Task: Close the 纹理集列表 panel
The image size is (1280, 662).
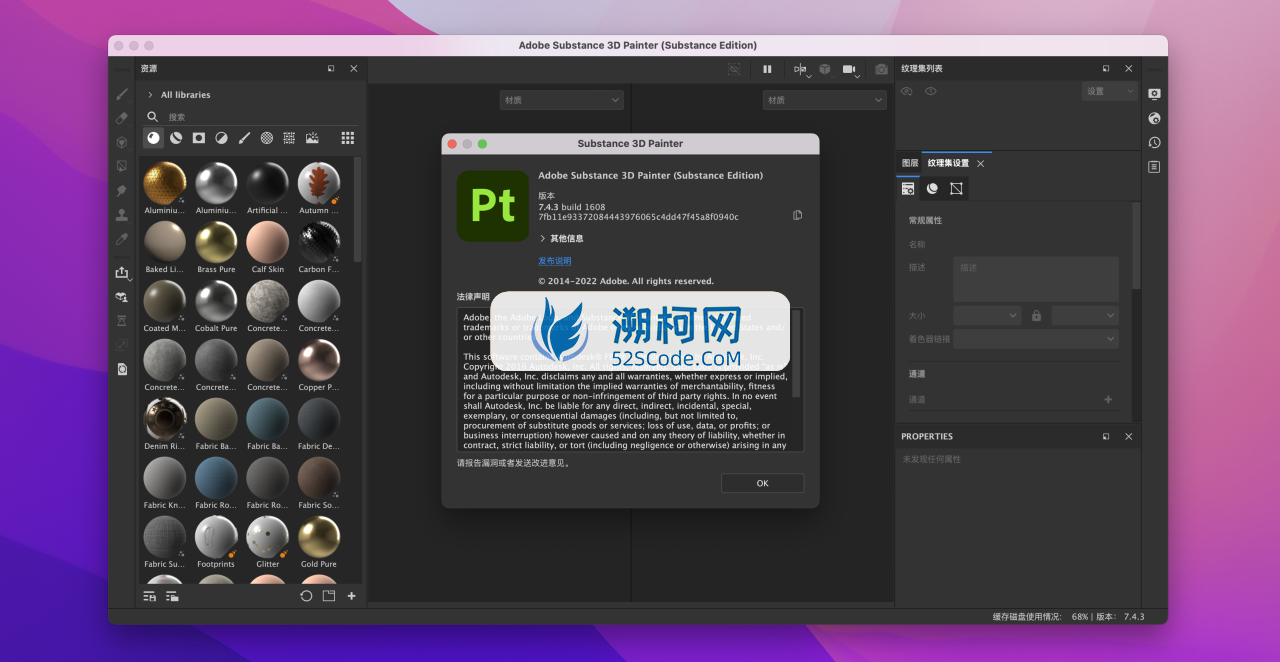Action: [1129, 68]
